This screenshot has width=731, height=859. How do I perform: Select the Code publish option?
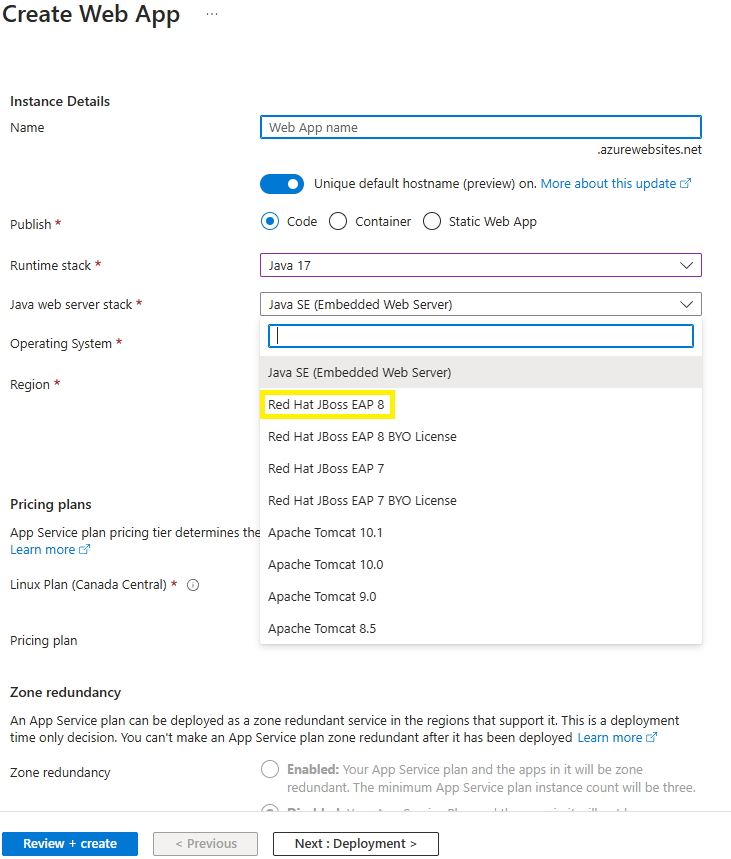[x=270, y=222]
